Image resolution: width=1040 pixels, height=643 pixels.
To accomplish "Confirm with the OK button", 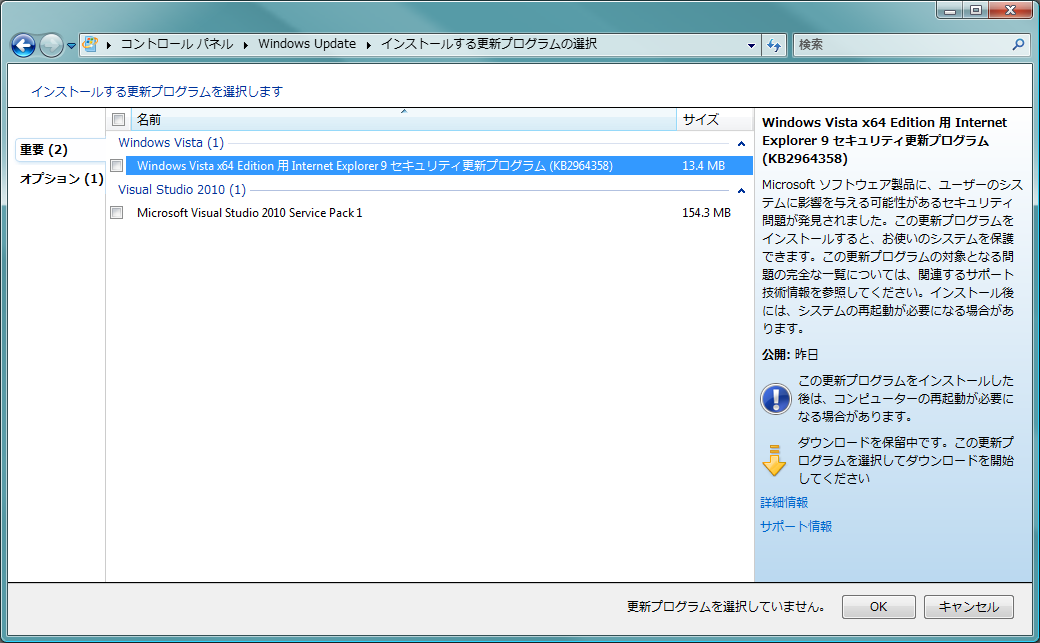I will (878, 607).
